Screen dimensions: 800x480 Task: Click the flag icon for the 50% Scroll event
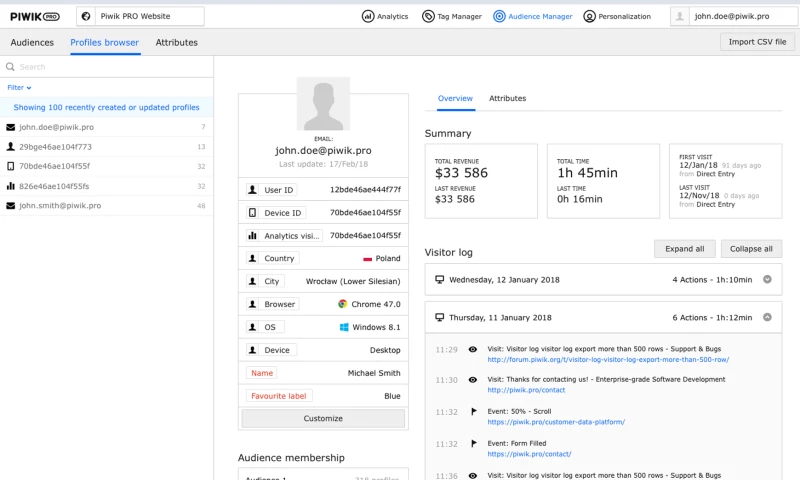pos(473,412)
